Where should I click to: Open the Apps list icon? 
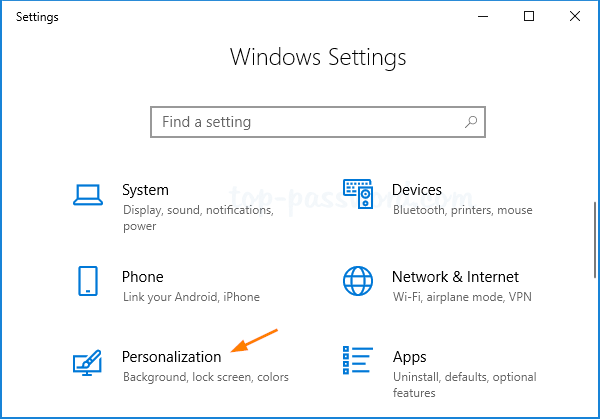pos(358,361)
